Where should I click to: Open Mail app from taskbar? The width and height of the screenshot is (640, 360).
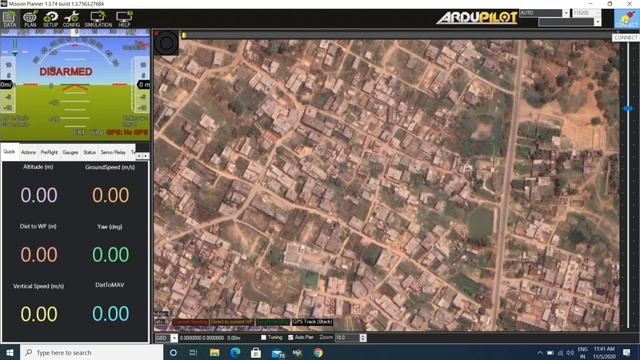278,353
